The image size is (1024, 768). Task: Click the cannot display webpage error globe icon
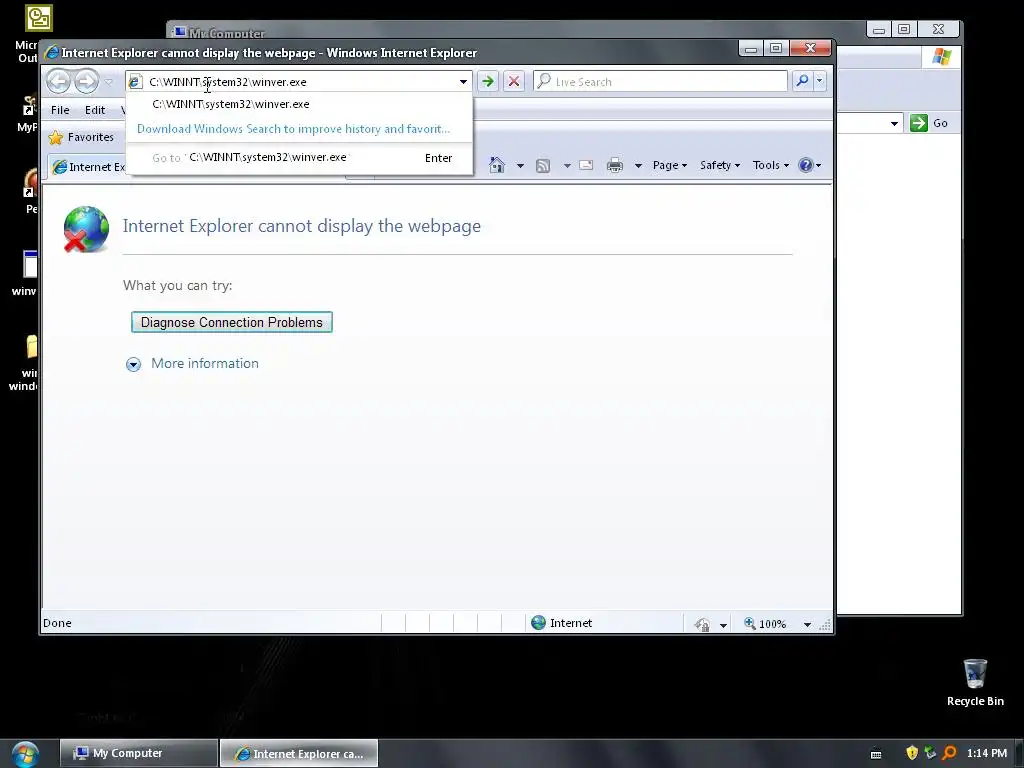coord(86,229)
